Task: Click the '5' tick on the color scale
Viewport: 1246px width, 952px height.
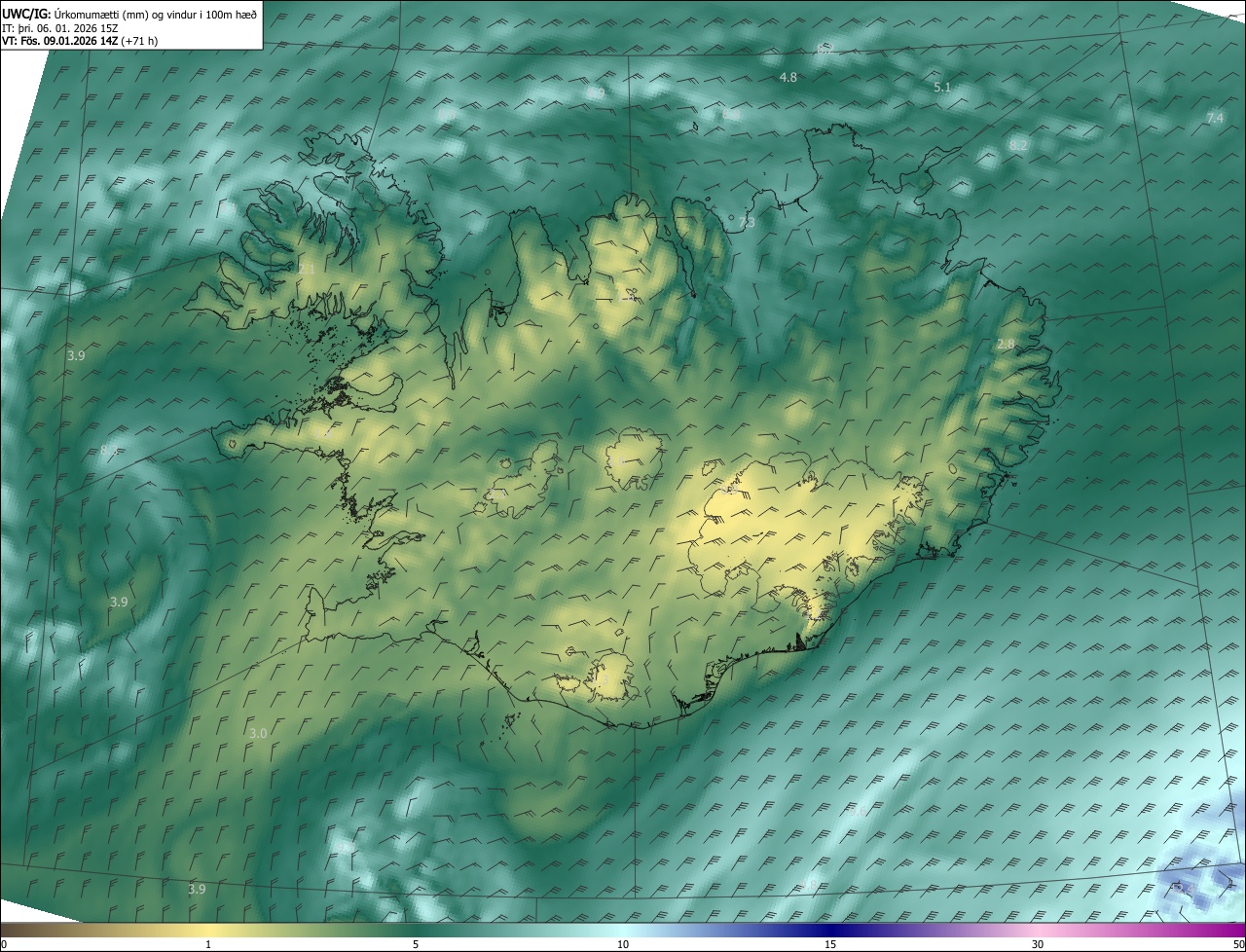Action: (x=416, y=944)
